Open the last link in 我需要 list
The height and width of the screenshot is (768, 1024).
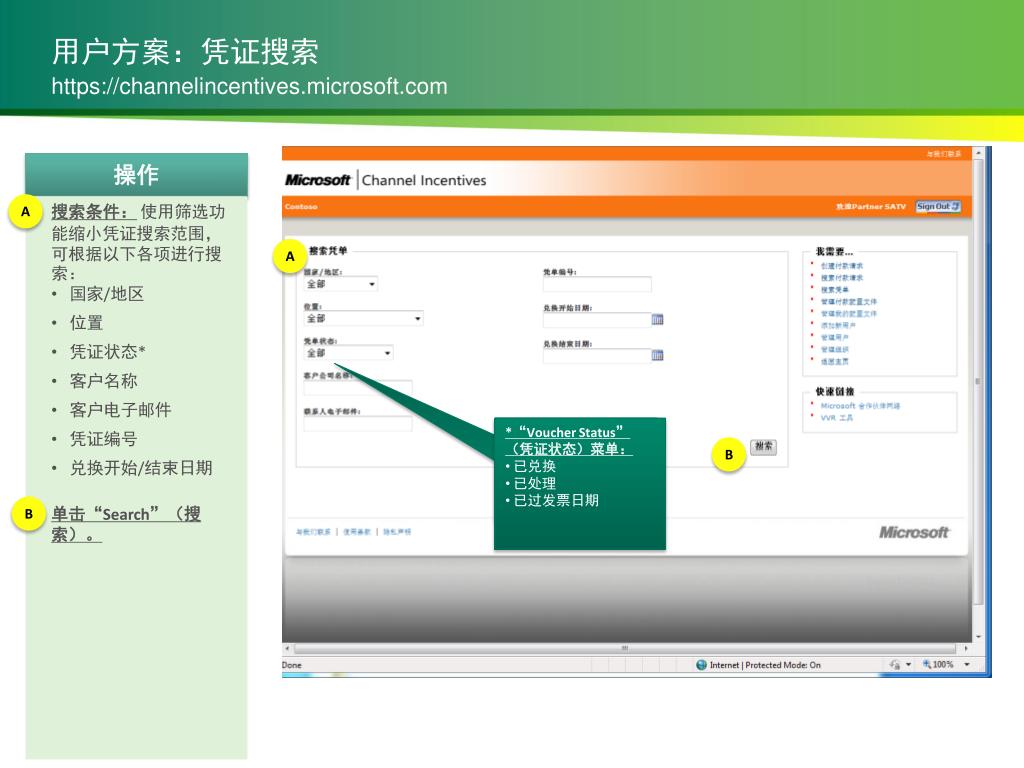835,361
